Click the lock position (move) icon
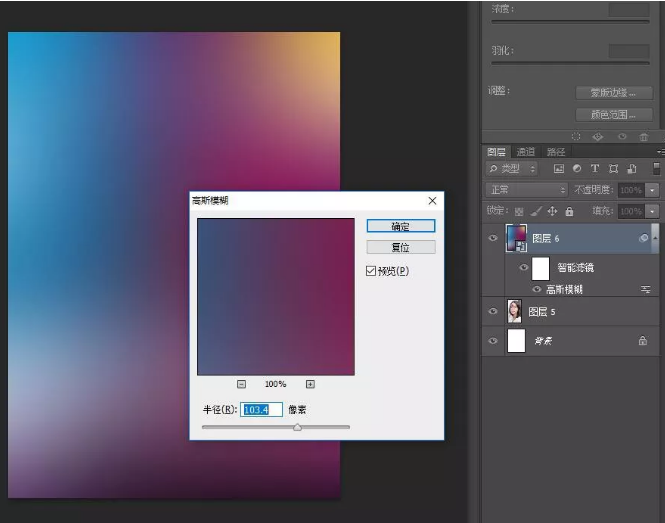 pos(552,212)
